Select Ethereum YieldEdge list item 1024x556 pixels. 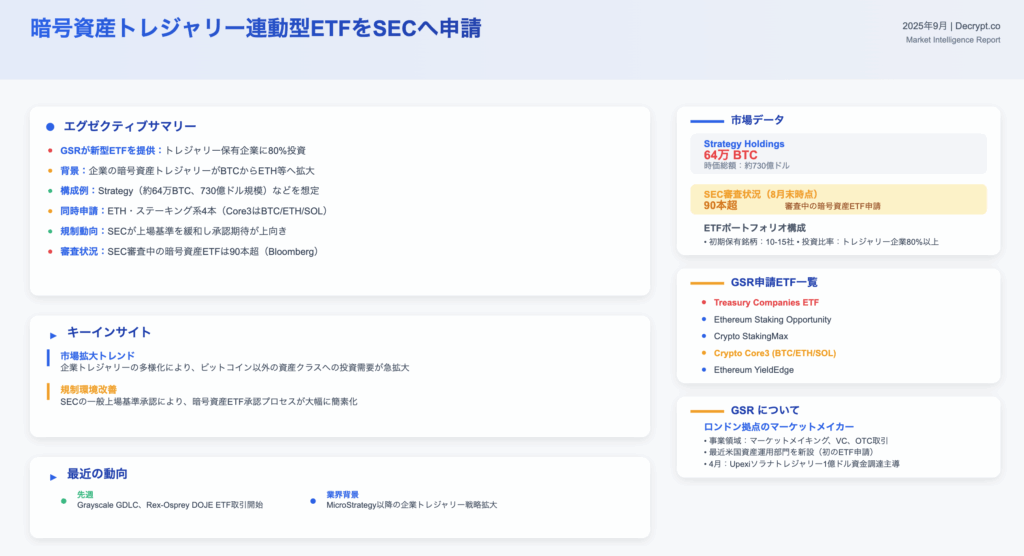pyautogui.click(x=754, y=370)
